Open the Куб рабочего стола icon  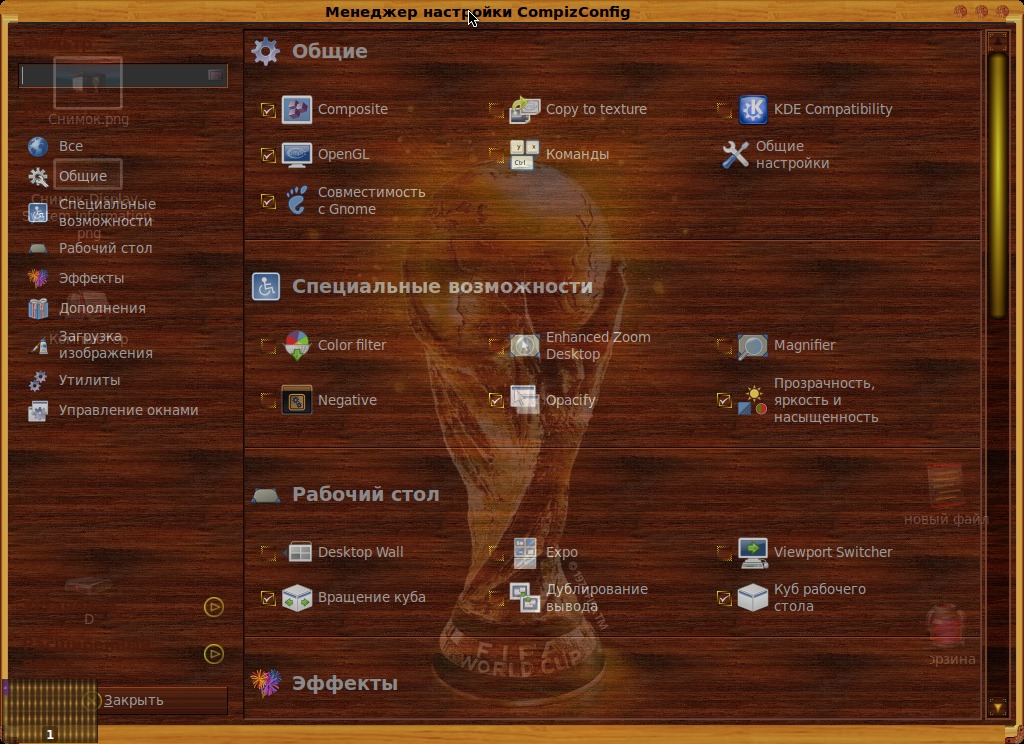point(752,598)
